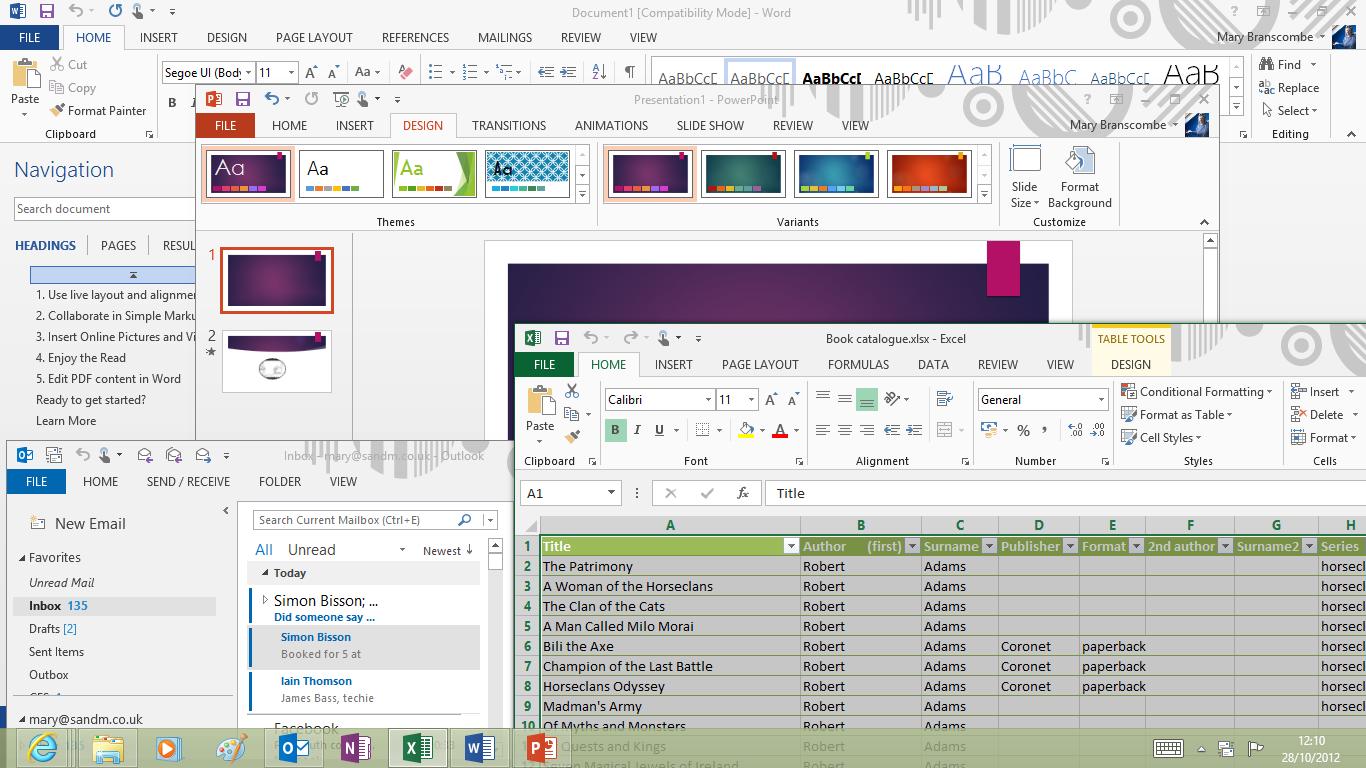The height and width of the screenshot is (768, 1366).
Task: Toggle Underline in Excel Font group
Action: (x=659, y=430)
